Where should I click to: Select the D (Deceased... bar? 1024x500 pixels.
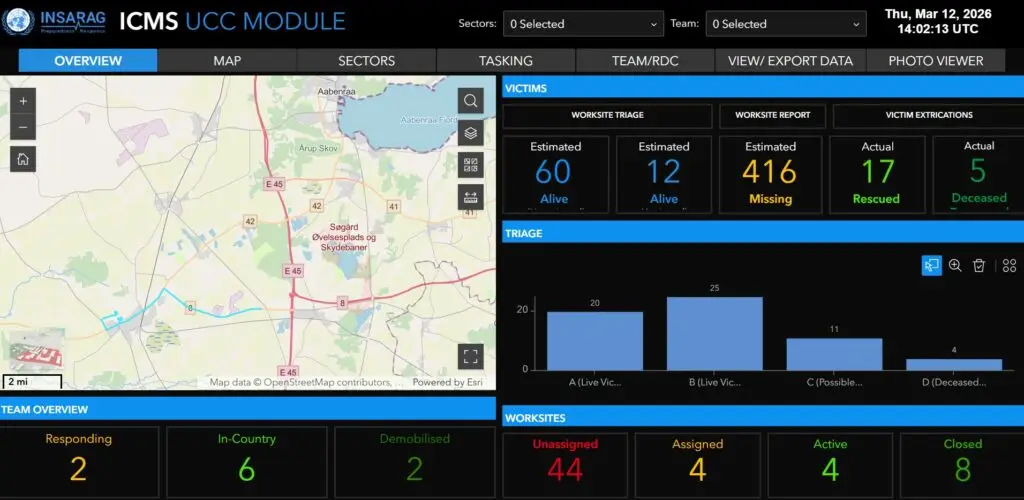(954, 364)
